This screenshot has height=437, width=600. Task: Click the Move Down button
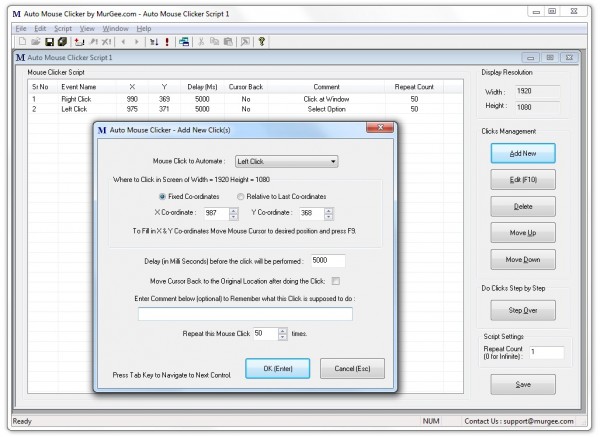pos(523,260)
